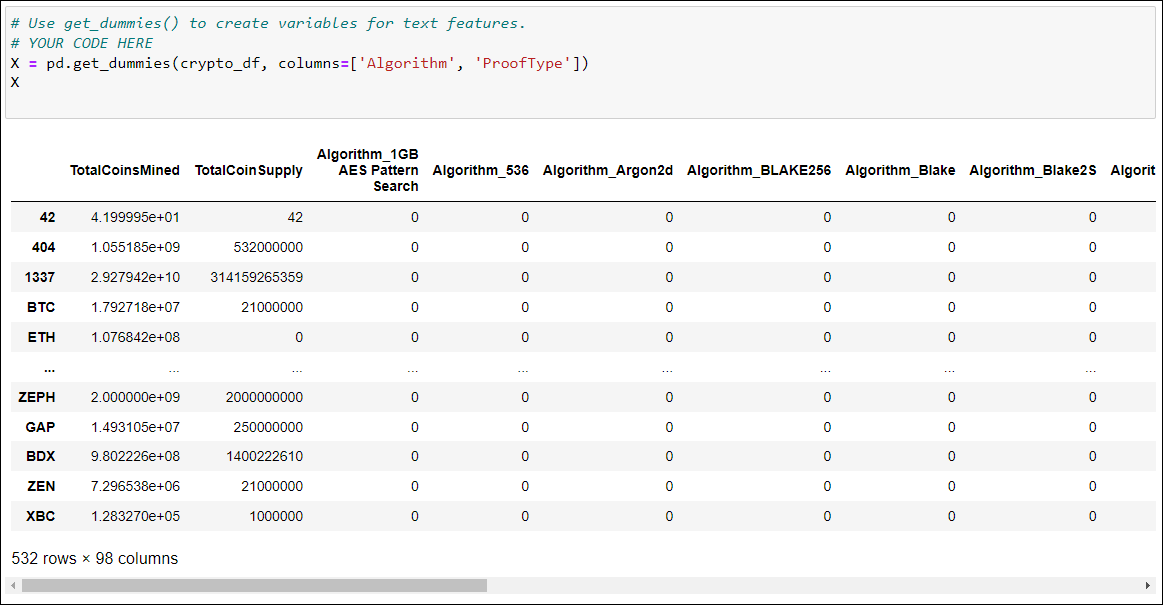This screenshot has height=605, width=1163.
Task: Click TotalCoinSupply value 250000000
Action: [268, 427]
